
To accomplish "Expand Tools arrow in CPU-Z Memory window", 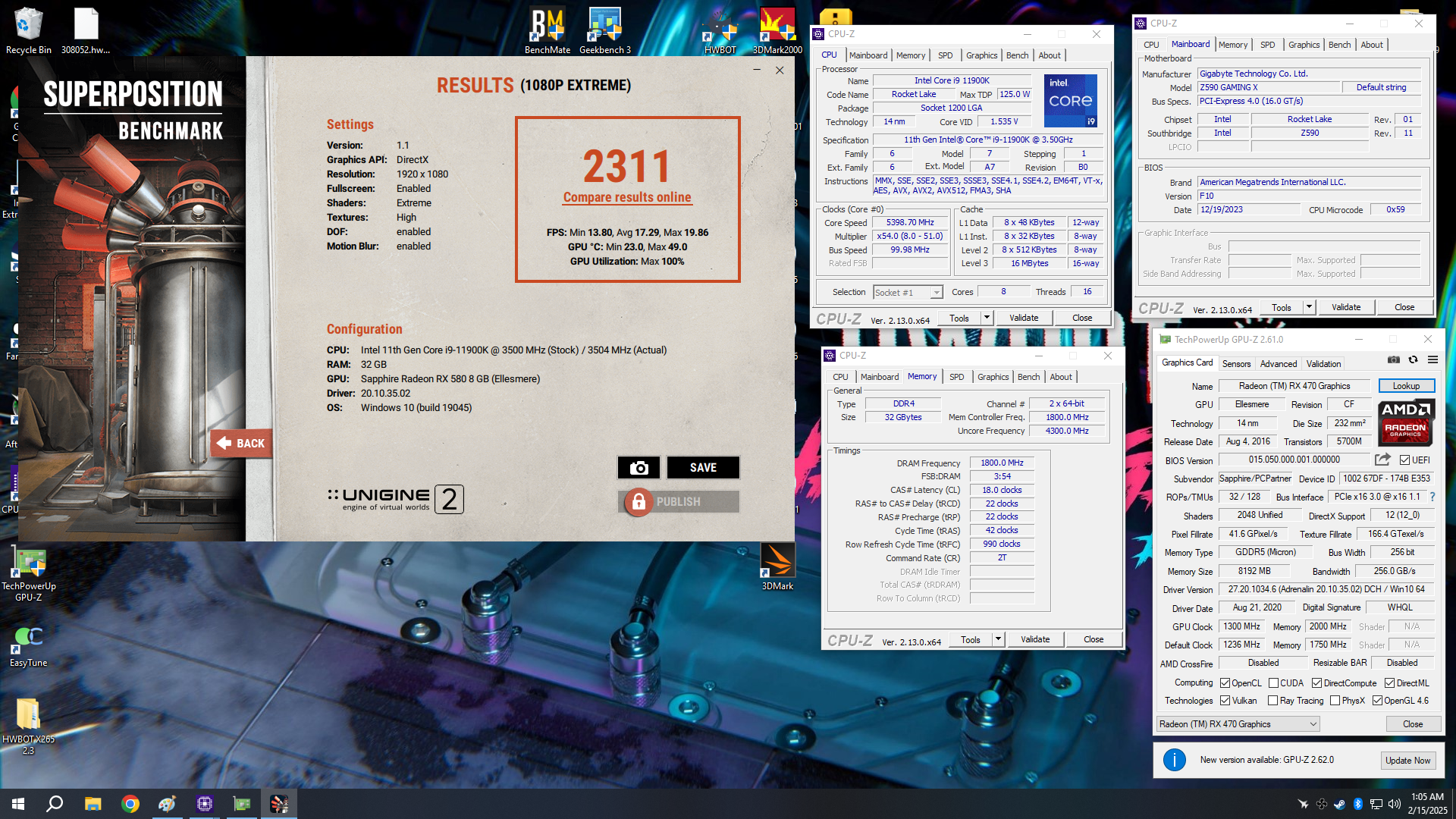I will (x=998, y=639).
